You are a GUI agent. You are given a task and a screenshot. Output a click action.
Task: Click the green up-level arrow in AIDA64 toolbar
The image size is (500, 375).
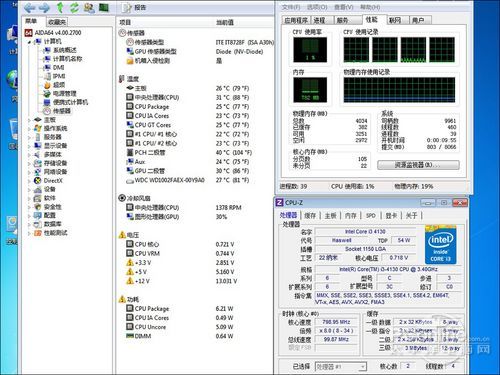point(60,7)
